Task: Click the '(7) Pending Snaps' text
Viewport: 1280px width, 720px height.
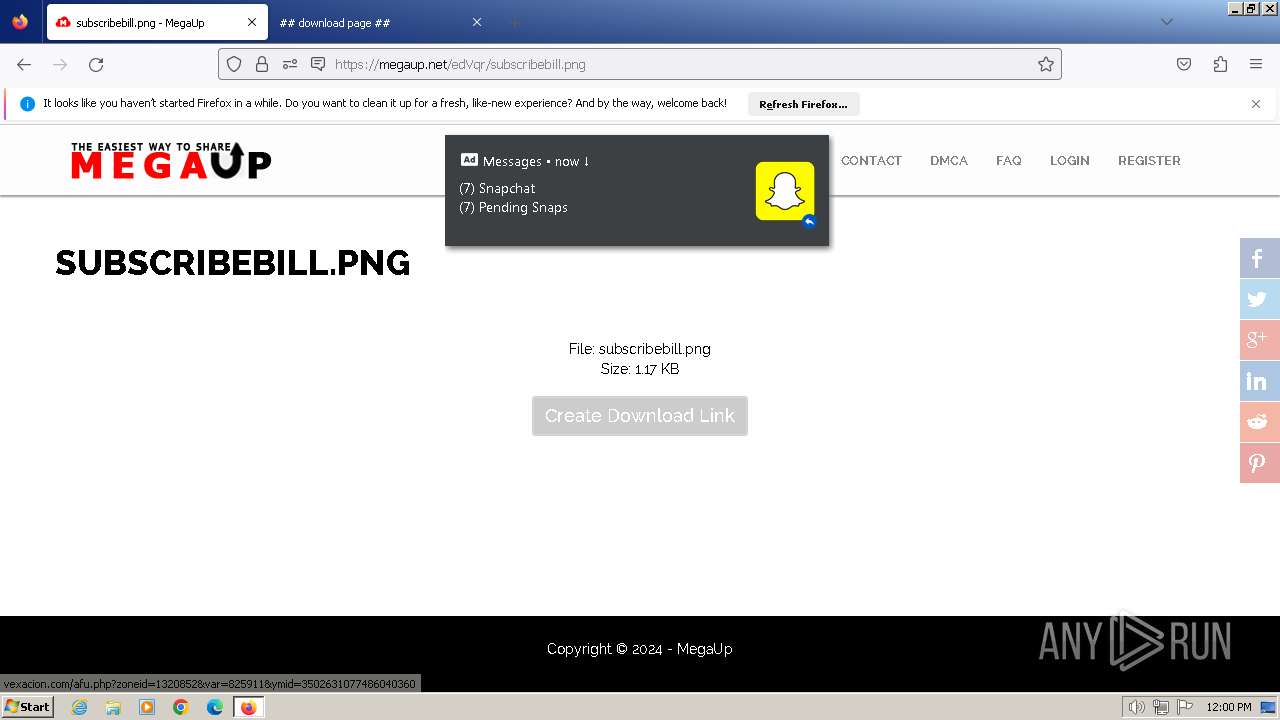Action: coord(513,207)
